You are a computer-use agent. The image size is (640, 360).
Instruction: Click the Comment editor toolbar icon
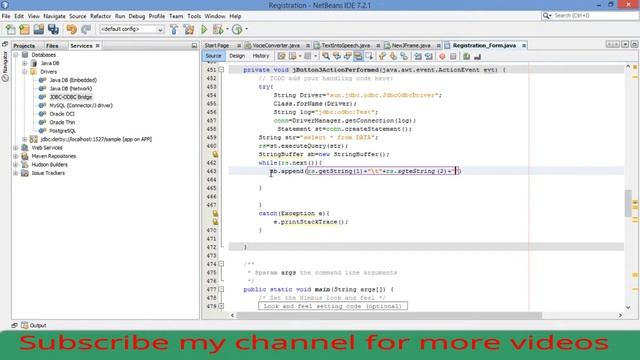click(467, 56)
